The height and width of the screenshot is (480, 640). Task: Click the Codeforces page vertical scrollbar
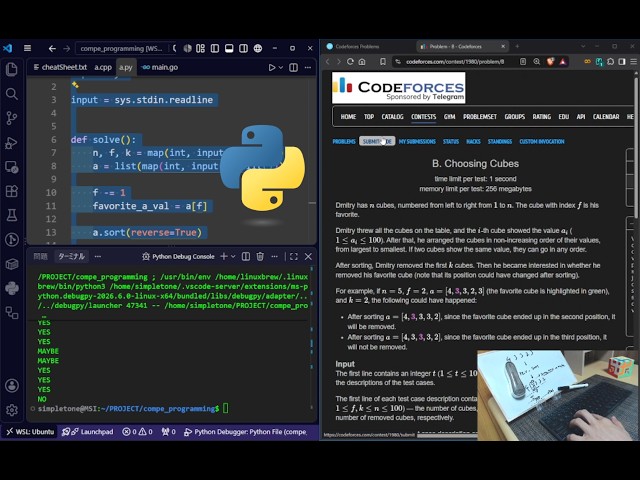point(636,147)
